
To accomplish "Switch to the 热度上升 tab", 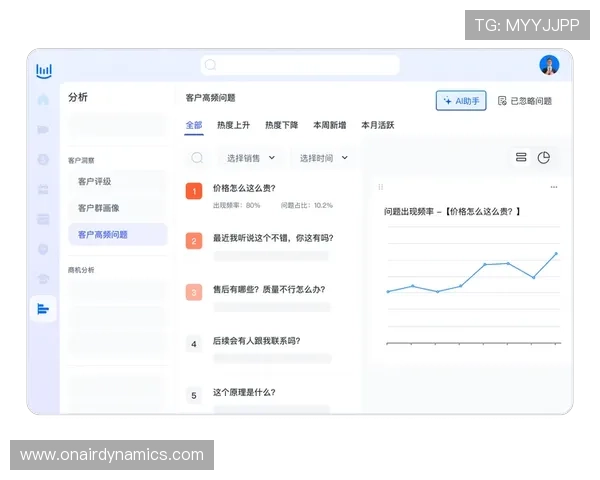I will coord(233,125).
